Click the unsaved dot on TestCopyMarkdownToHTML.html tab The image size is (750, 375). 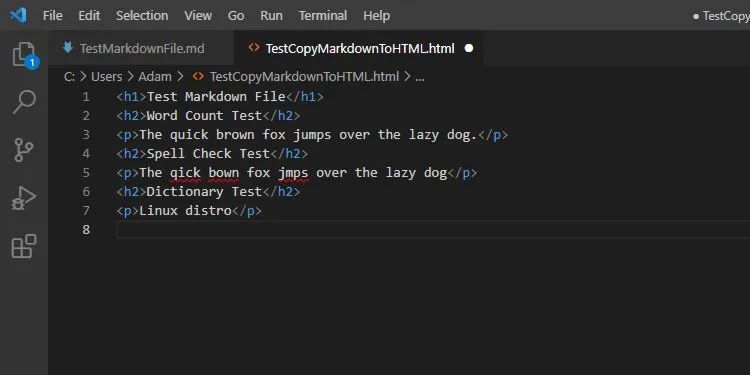pyautogui.click(x=469, y=48)
